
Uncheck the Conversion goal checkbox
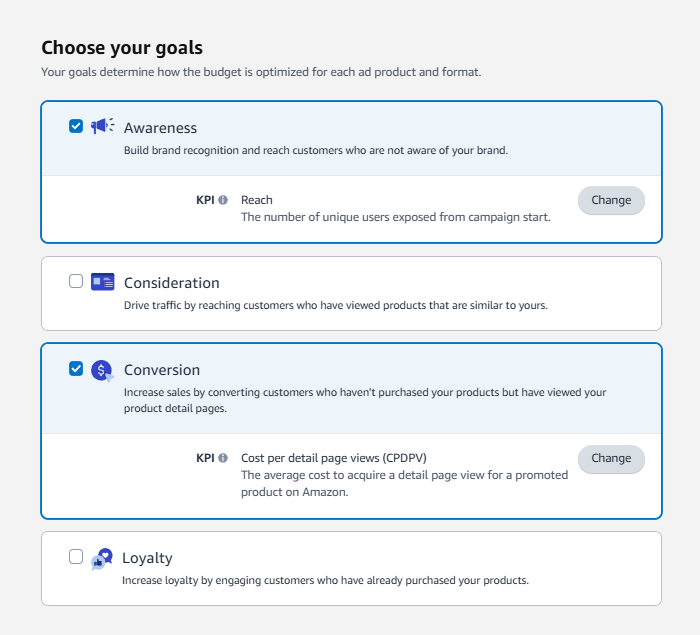click(76, 368)
